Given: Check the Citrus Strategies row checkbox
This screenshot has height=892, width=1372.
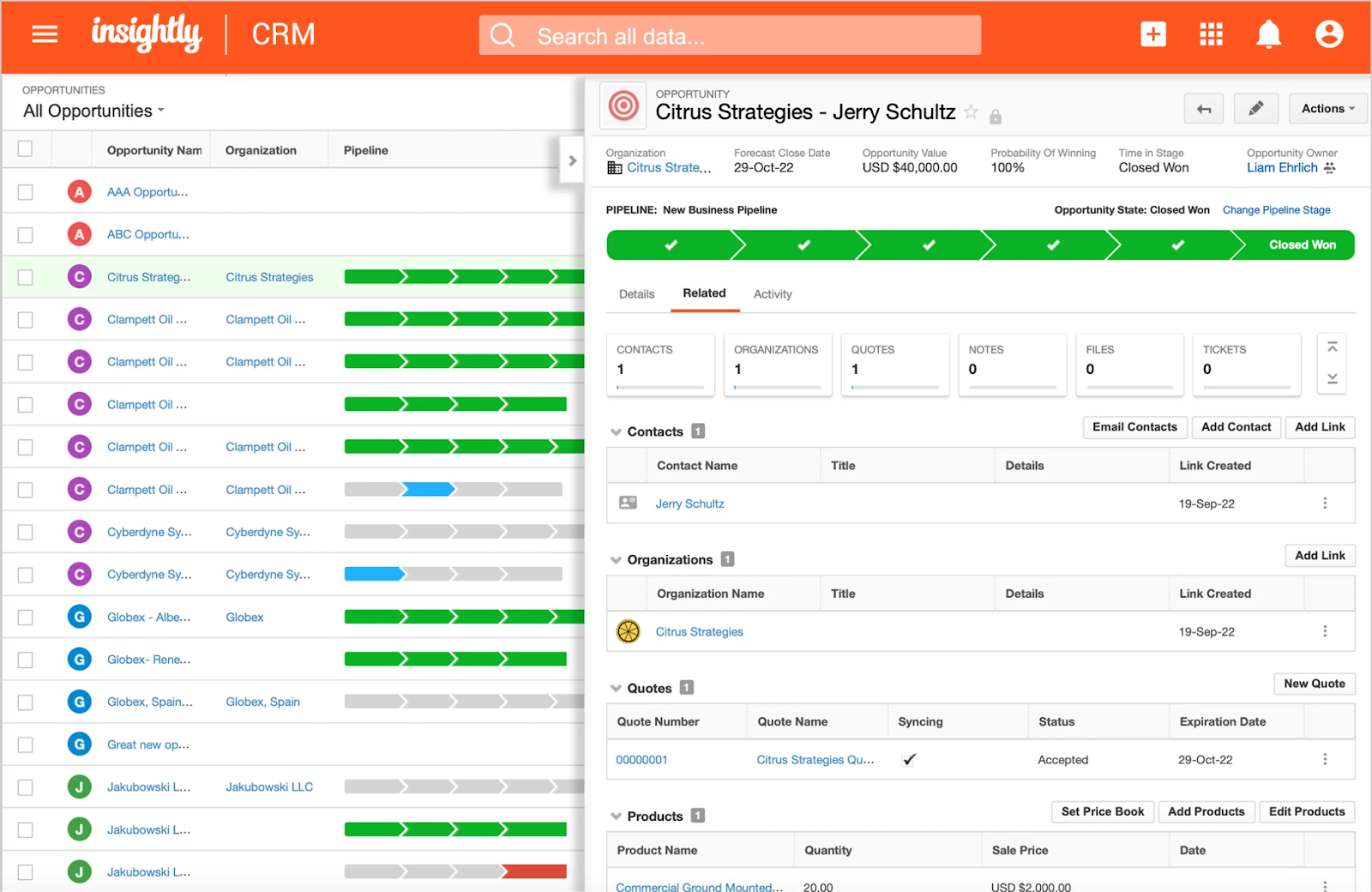Looking at the screenshot, I should (x=24, y=276).
